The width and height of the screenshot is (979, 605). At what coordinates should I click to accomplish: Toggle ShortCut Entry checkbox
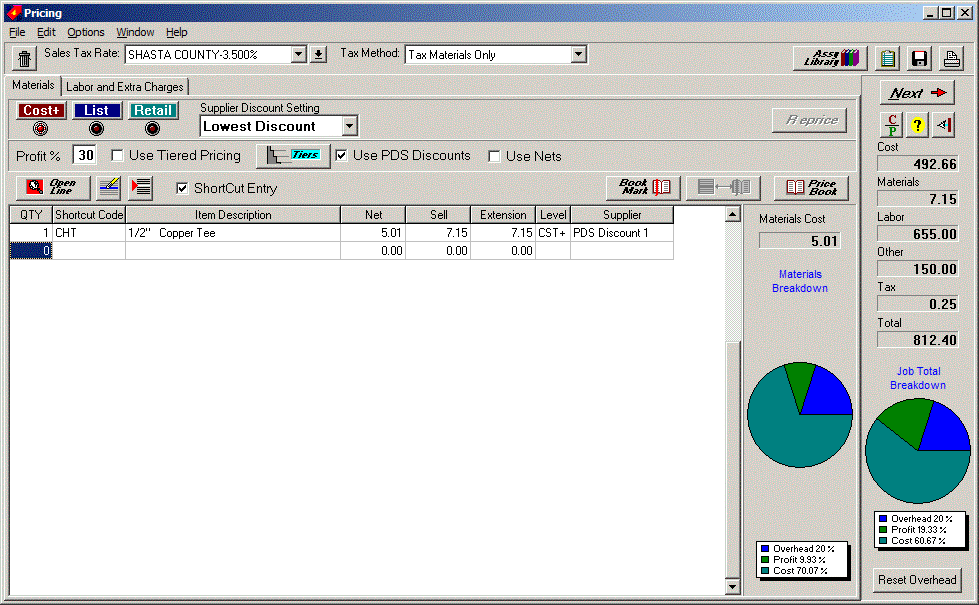[x=182, y=189]
